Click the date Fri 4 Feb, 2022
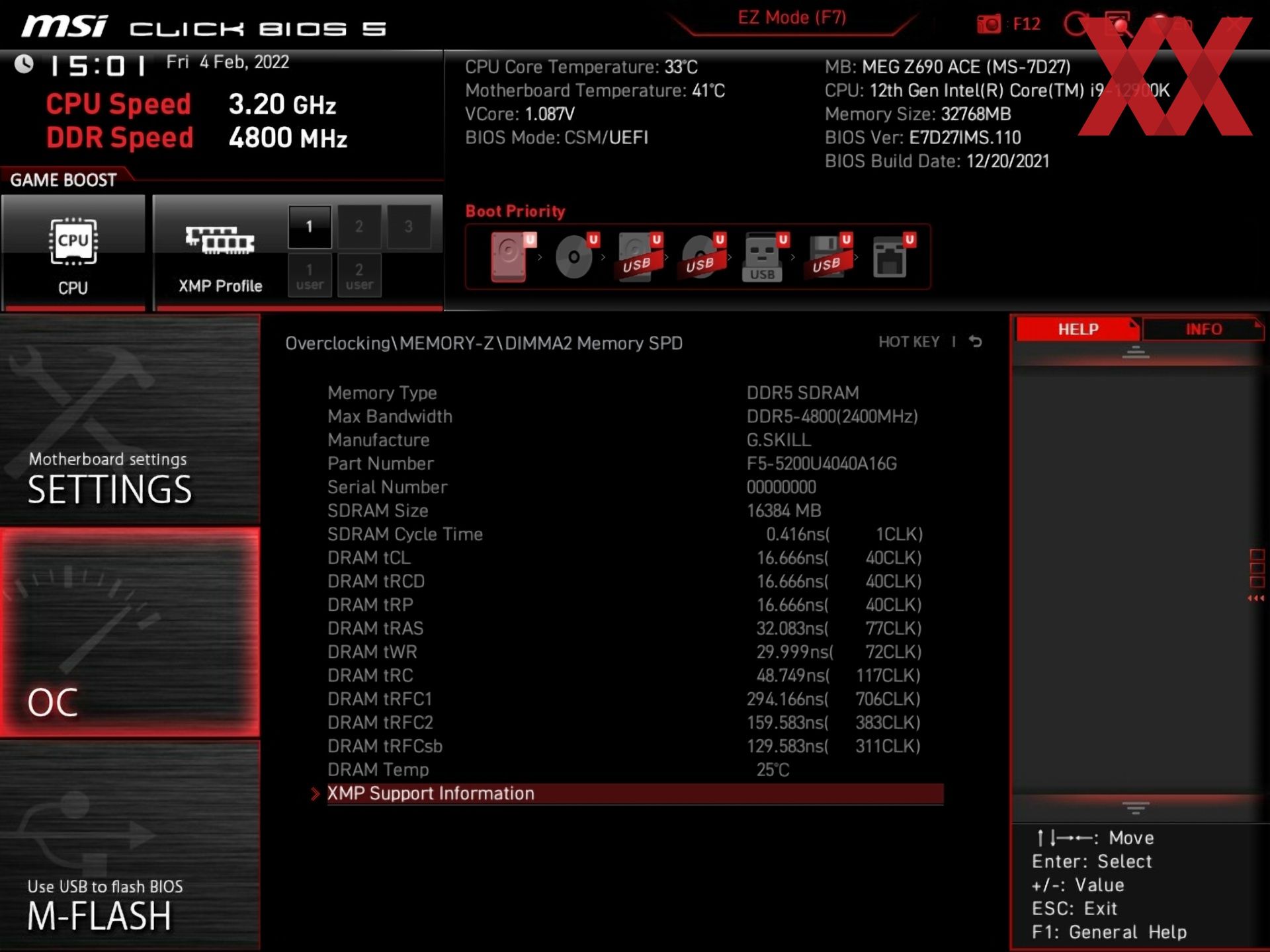 (228, 62)
